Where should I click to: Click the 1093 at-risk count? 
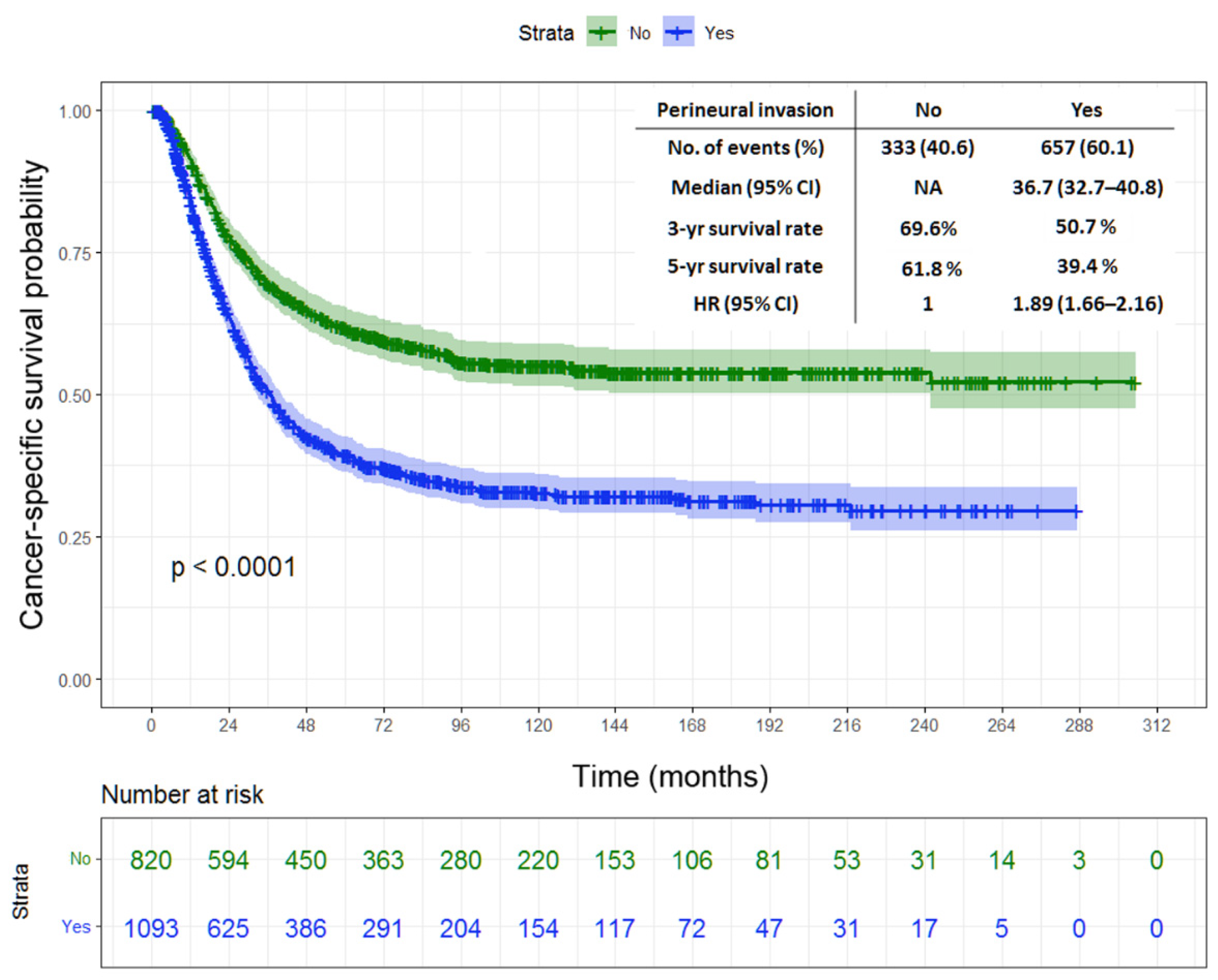[x=151, y=928]
